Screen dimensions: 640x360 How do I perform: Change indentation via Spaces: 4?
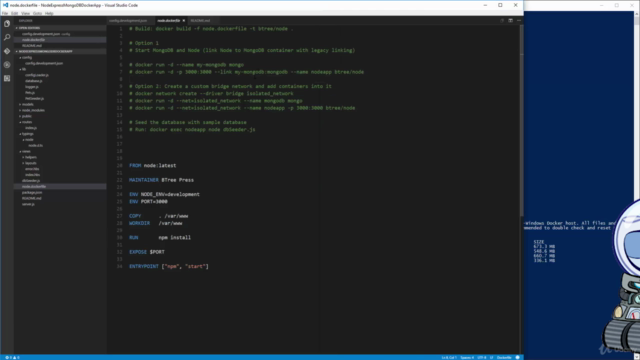(x=467, y=358)
